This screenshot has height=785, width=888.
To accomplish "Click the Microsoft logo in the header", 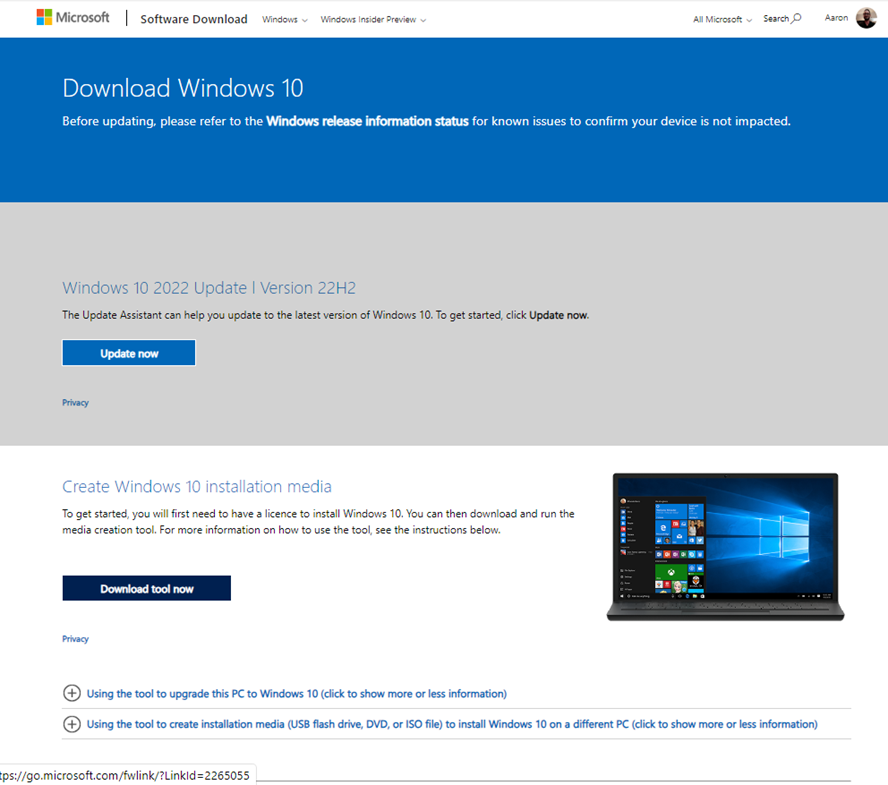I will (73, 18).
